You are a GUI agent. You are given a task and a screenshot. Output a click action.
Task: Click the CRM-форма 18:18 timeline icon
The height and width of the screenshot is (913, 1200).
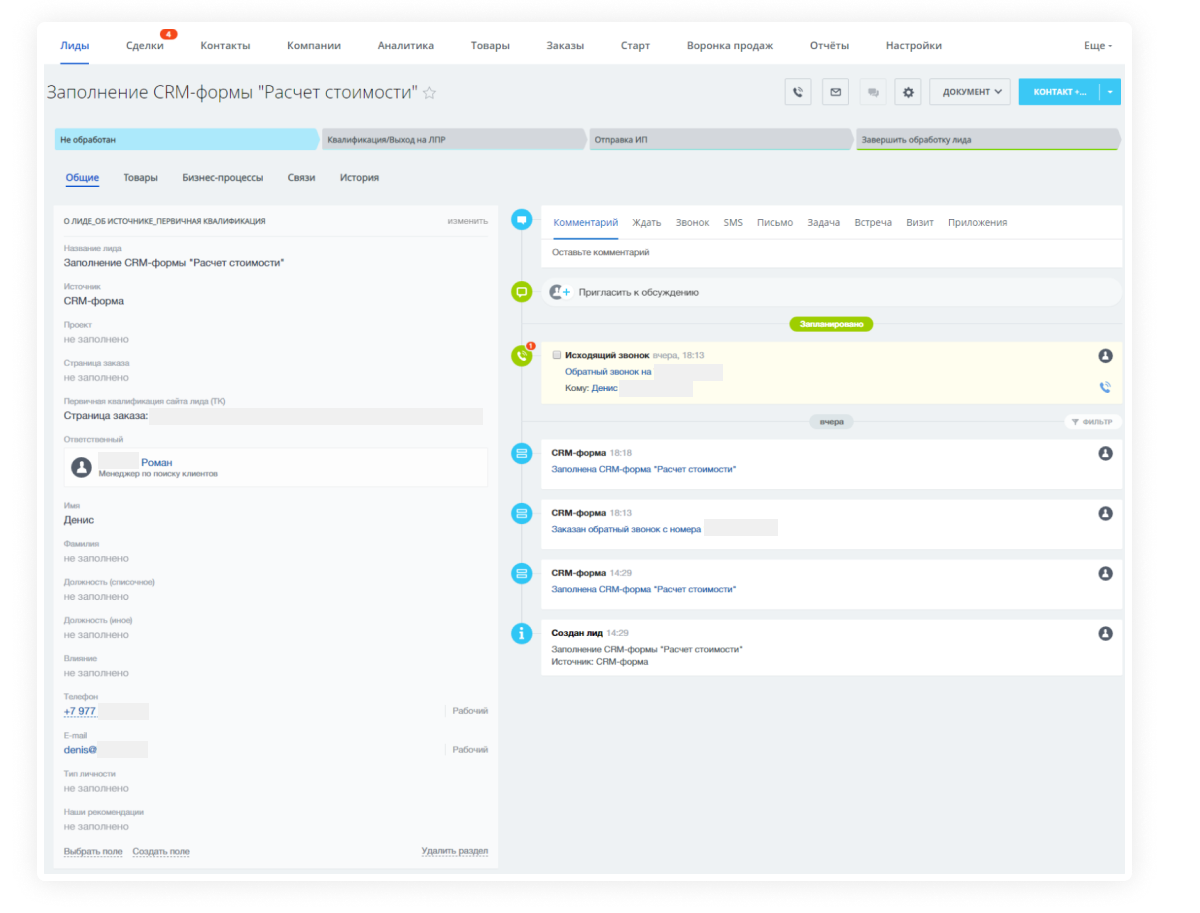tap(521, 453)
